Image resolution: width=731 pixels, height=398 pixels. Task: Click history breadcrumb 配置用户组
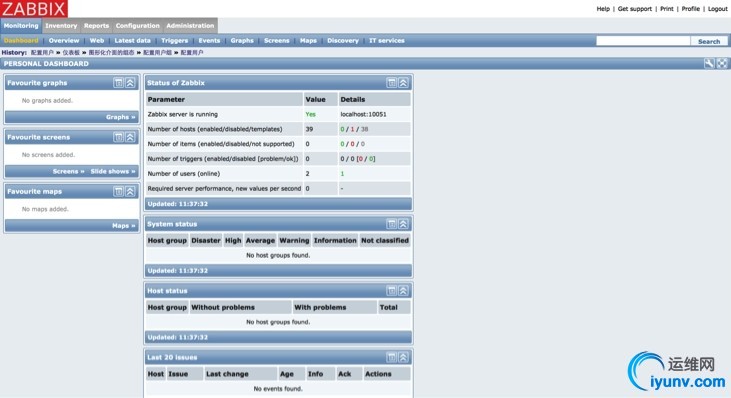[x=158, y=53]
